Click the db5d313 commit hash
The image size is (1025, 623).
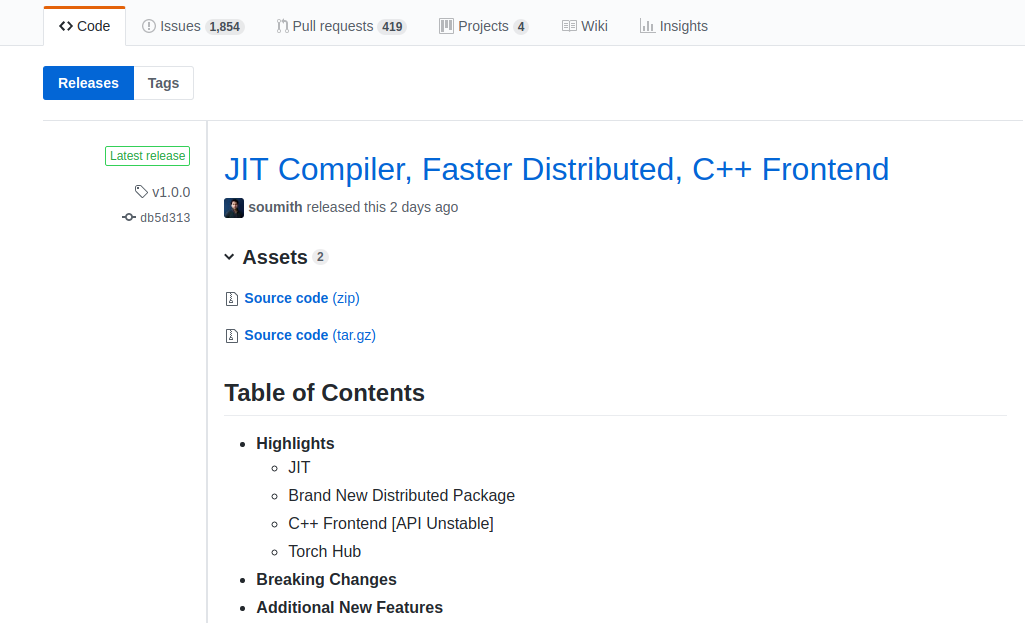(165, 216)
